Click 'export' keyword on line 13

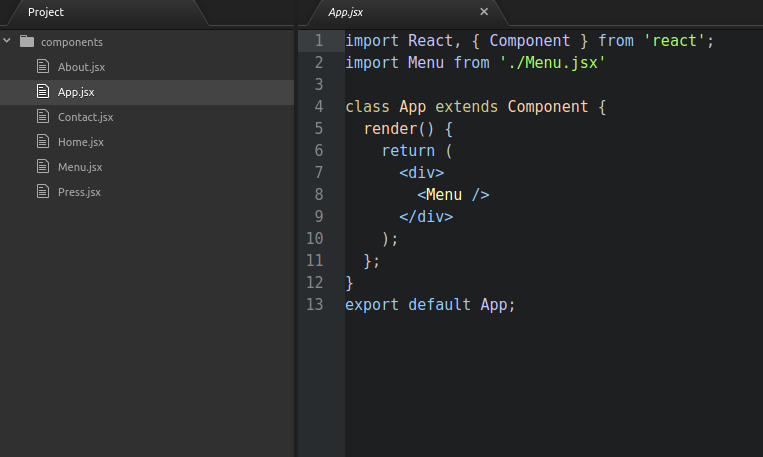372,305
